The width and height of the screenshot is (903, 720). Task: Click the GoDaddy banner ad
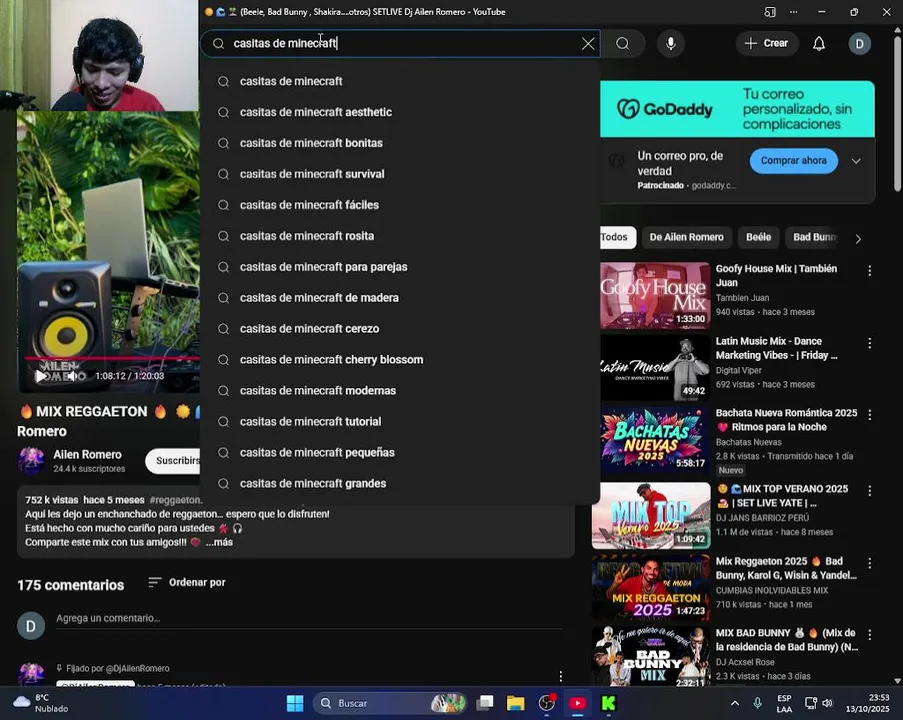pos(737,109)
